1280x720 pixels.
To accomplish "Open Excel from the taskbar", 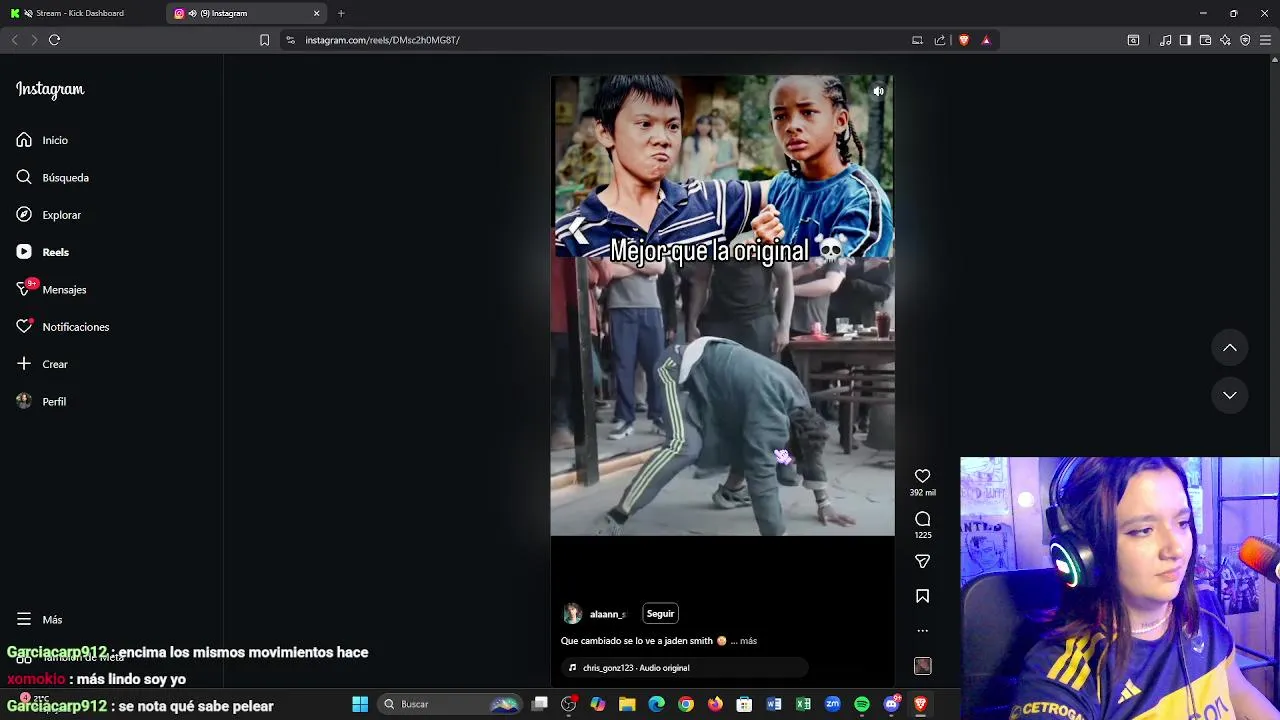I will pyautogui.click(x=803, y=704).
